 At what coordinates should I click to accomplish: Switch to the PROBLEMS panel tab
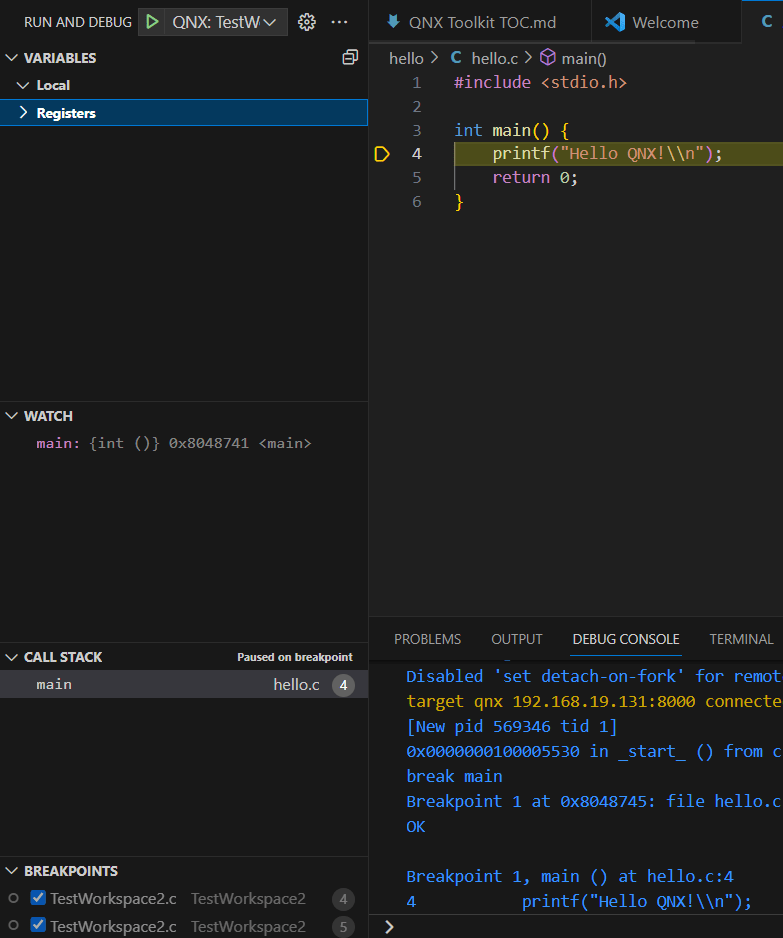(427, 639)
